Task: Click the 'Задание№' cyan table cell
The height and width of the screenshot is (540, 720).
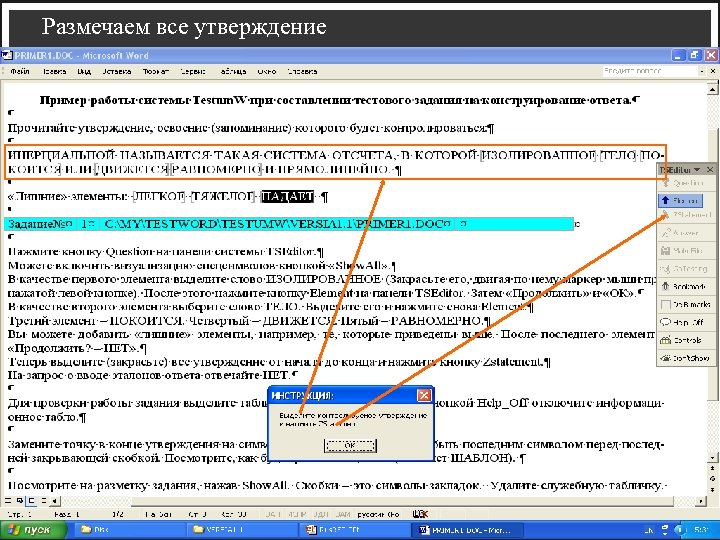Action: 40,224
